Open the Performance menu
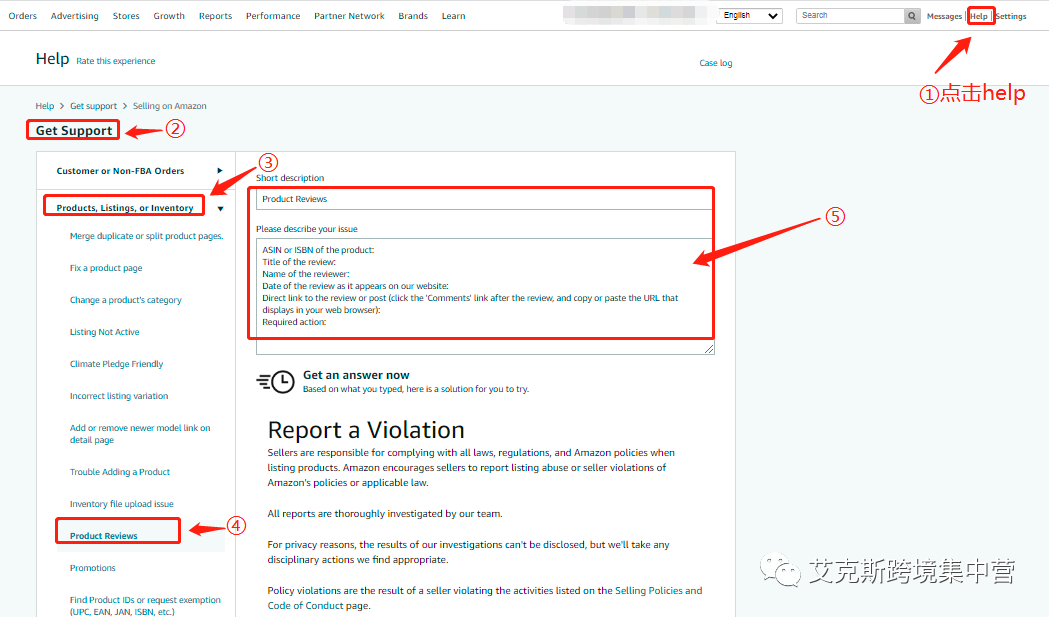Image resolution: width=1049 pixels, height=617 pixels. [273, 15]
